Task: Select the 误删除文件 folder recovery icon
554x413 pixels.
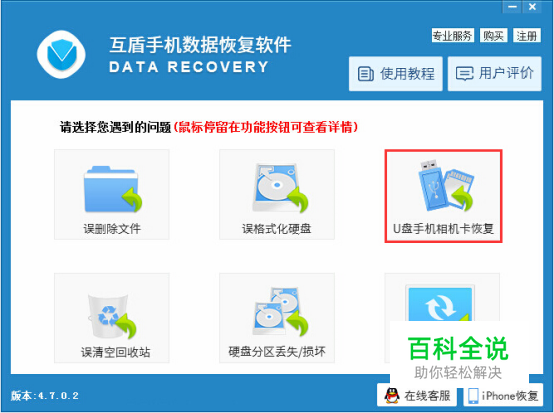Action: coord(112,190)
